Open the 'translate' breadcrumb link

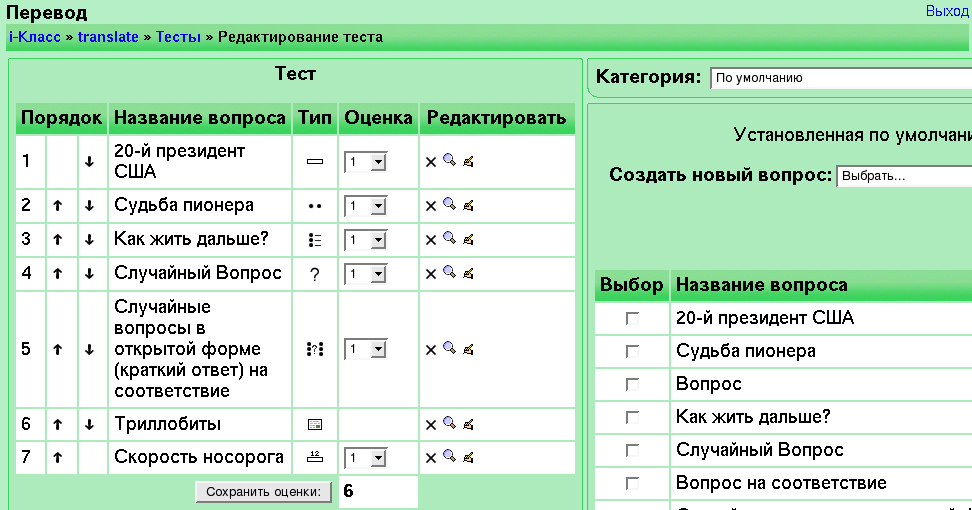(x=108, y=38)
